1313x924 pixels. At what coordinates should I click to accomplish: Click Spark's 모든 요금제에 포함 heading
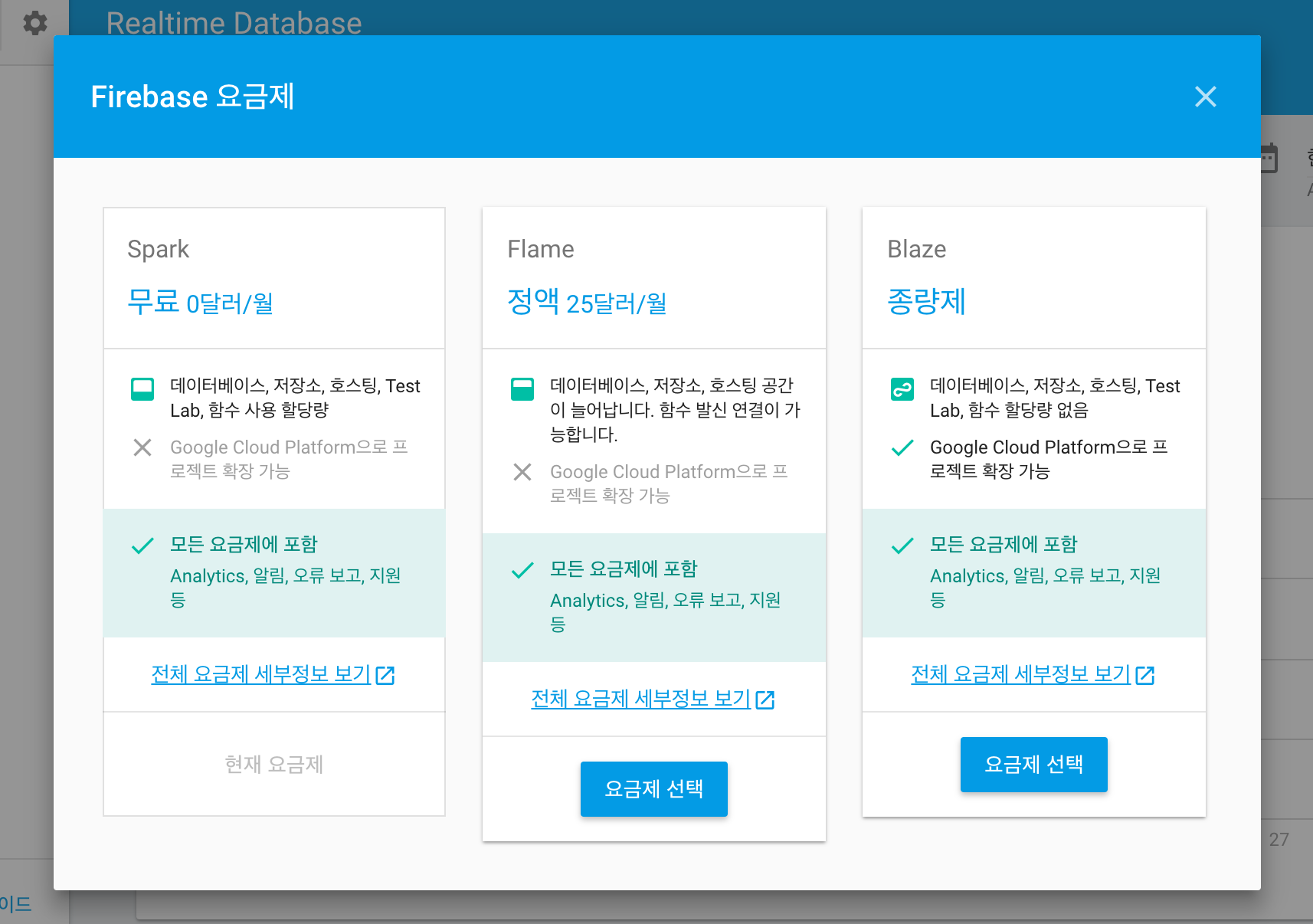click(244, 545)
